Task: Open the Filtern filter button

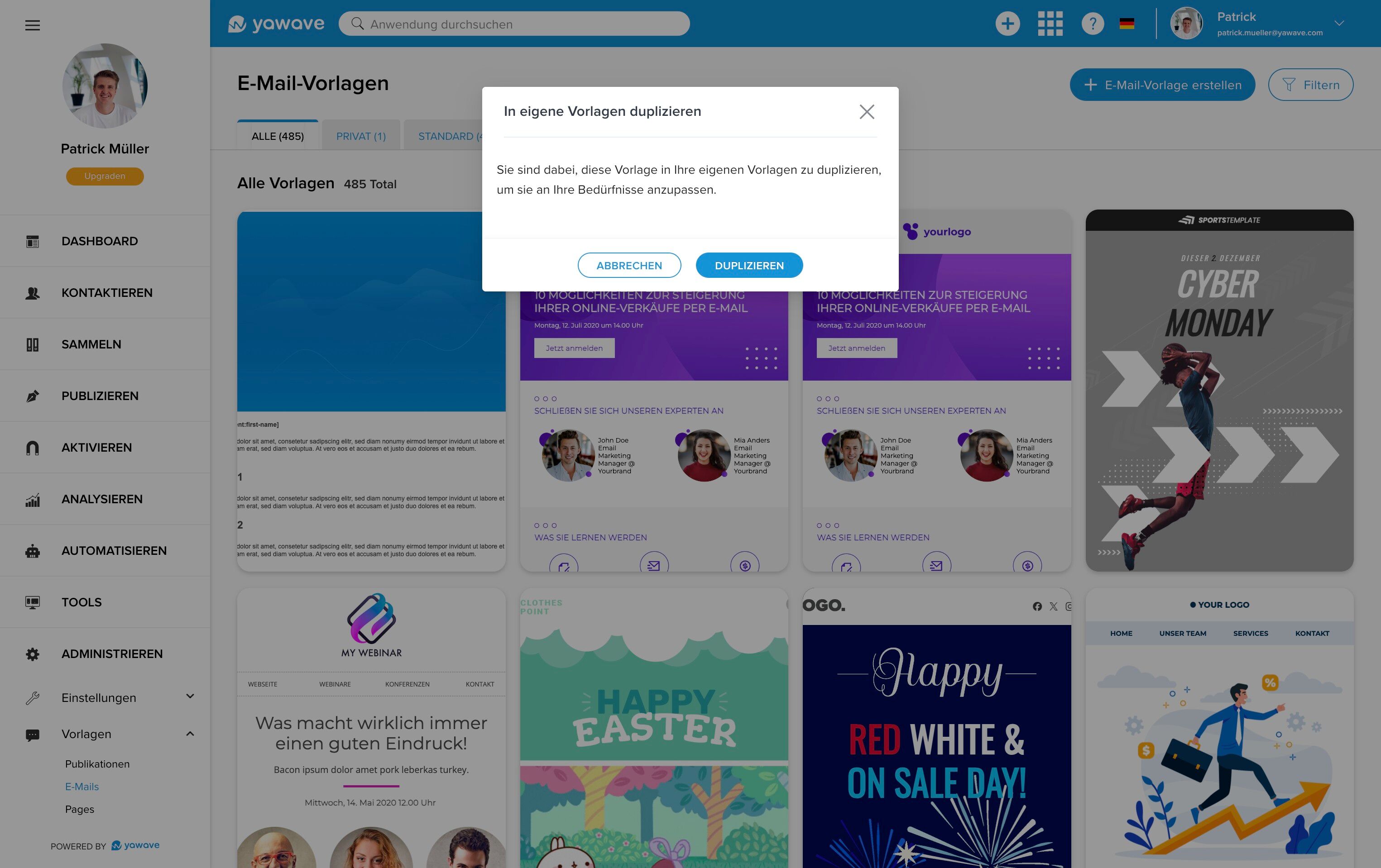Action: (x=1310, y=85)
